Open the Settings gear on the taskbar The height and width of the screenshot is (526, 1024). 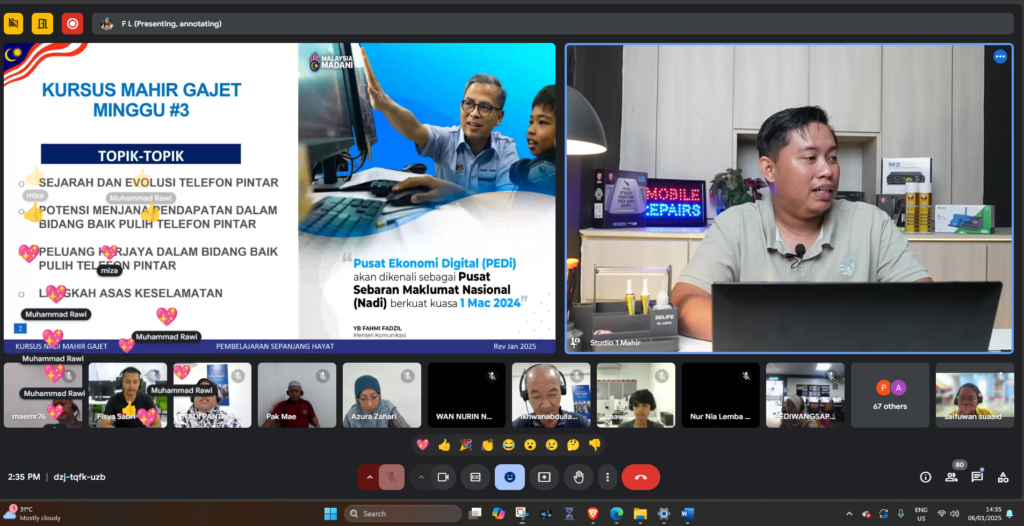click(x=664, y=514)
